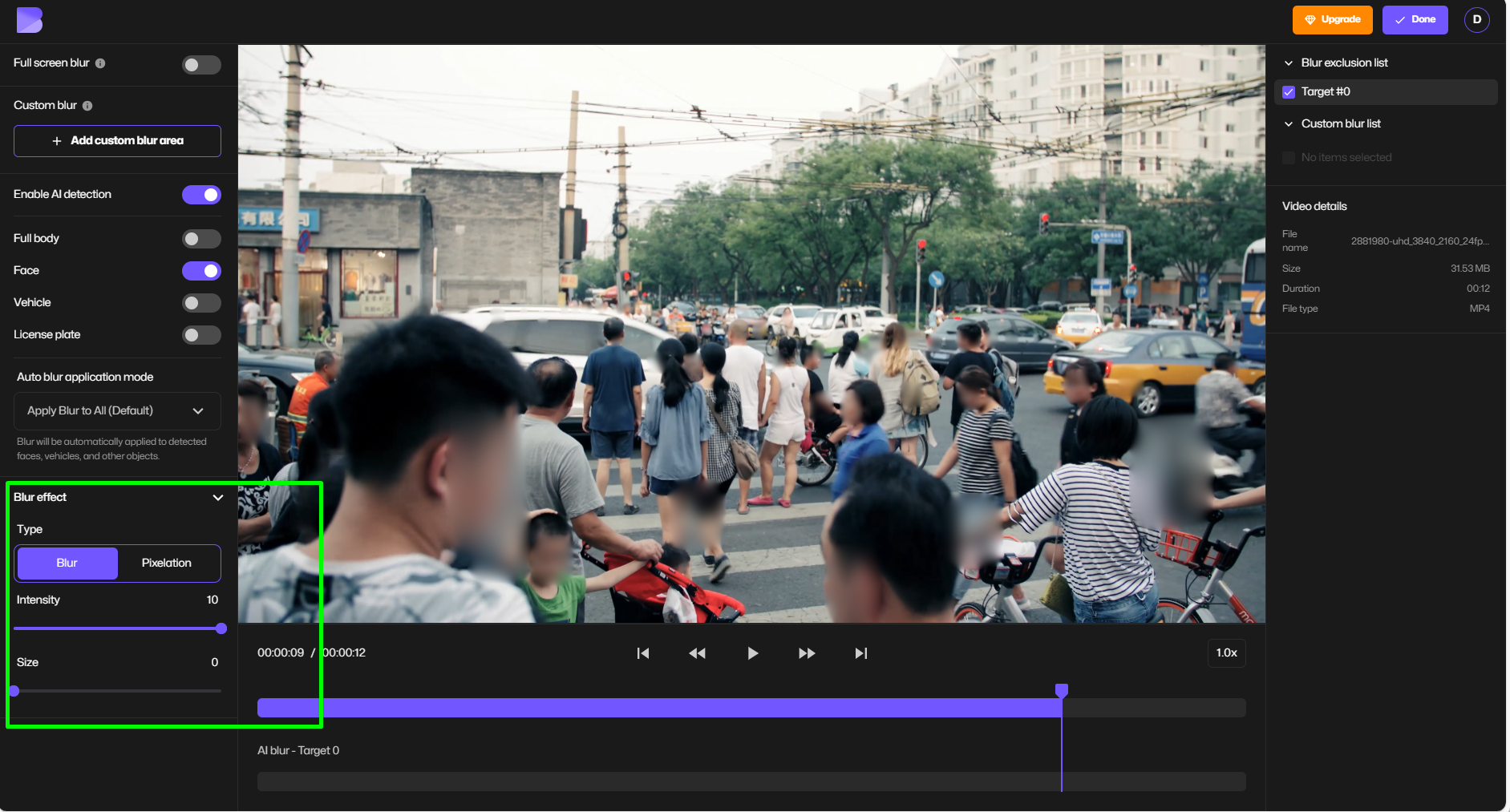Click the Custom blur info icon
This screenshot has width=1510, height=812.
coord(88,105)
